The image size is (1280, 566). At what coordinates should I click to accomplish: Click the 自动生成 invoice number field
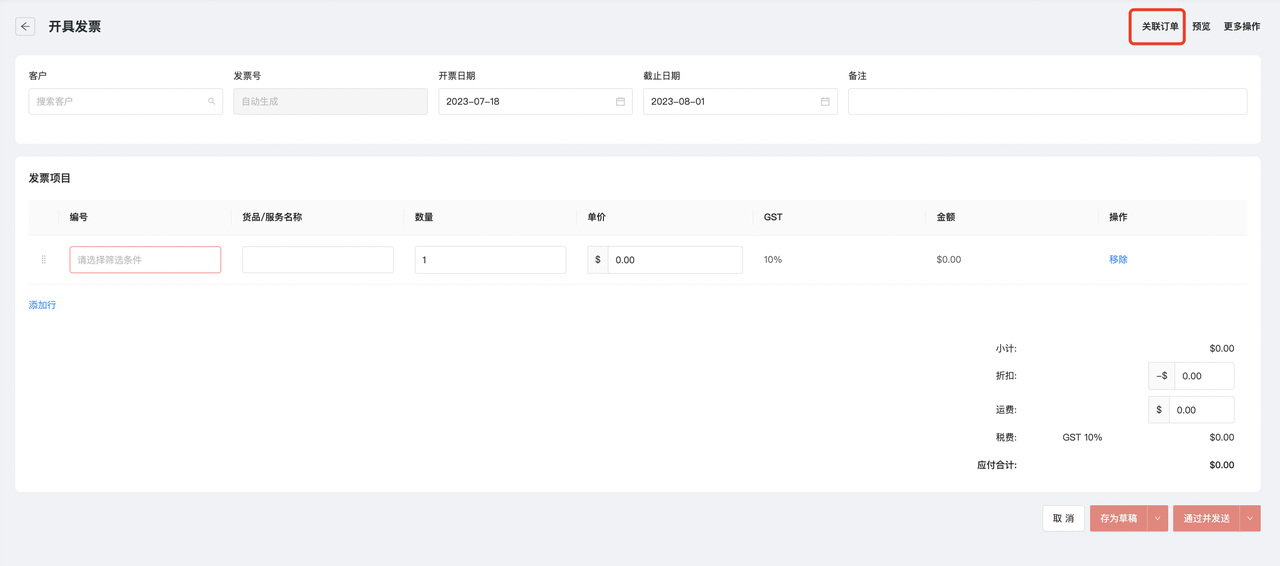(330, 101)
